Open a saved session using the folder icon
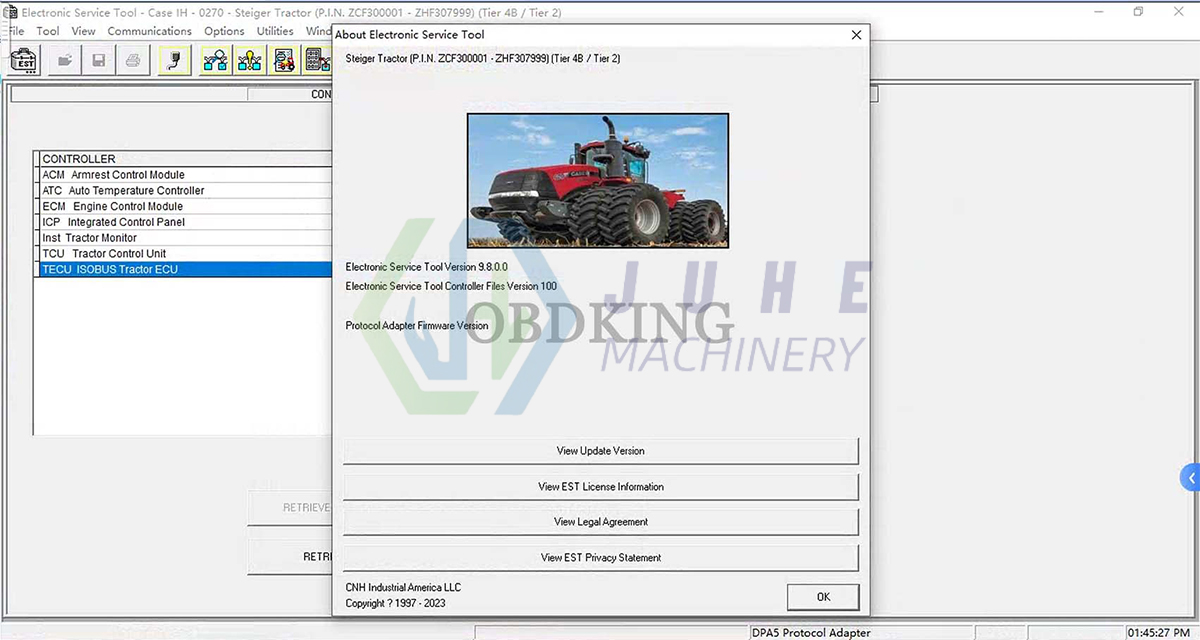 pyautogui.click(x=63, y=60)
